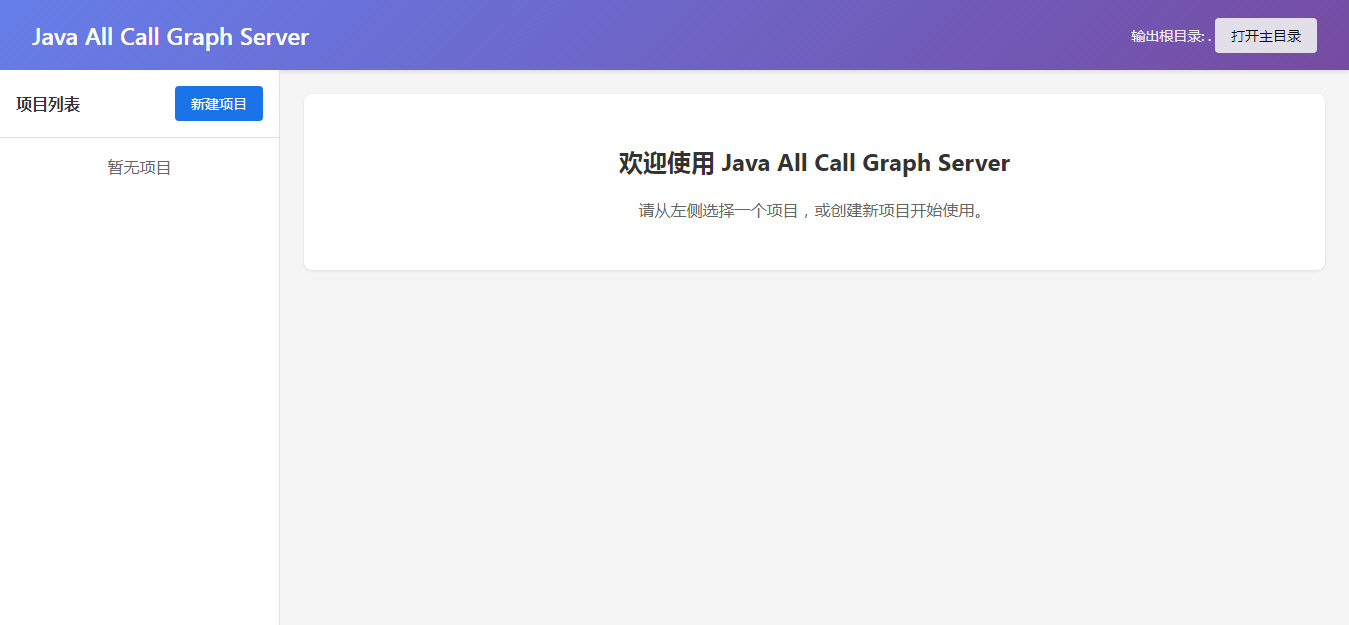The width and height of the screenshot is (1349, 625).
Task: Click the 欢迎使用 Java All Call Graph Server heading
Action: [814, 163]
